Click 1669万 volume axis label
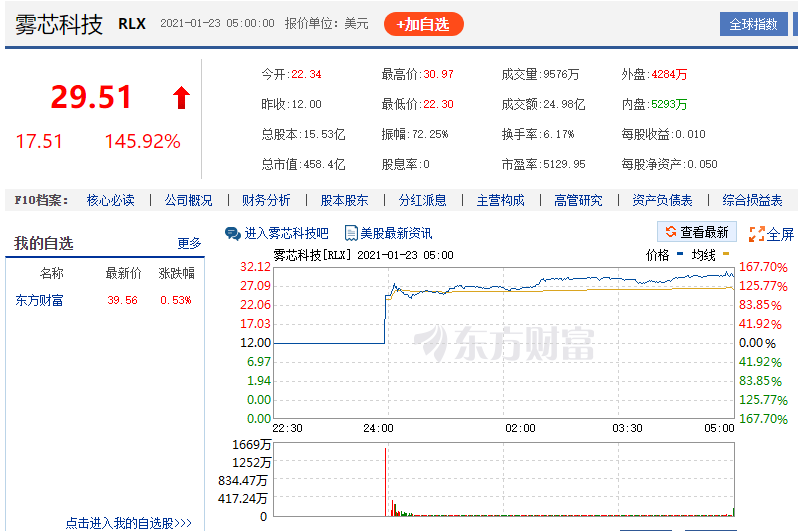Viewport: 798px width, 531px height. 251,444
